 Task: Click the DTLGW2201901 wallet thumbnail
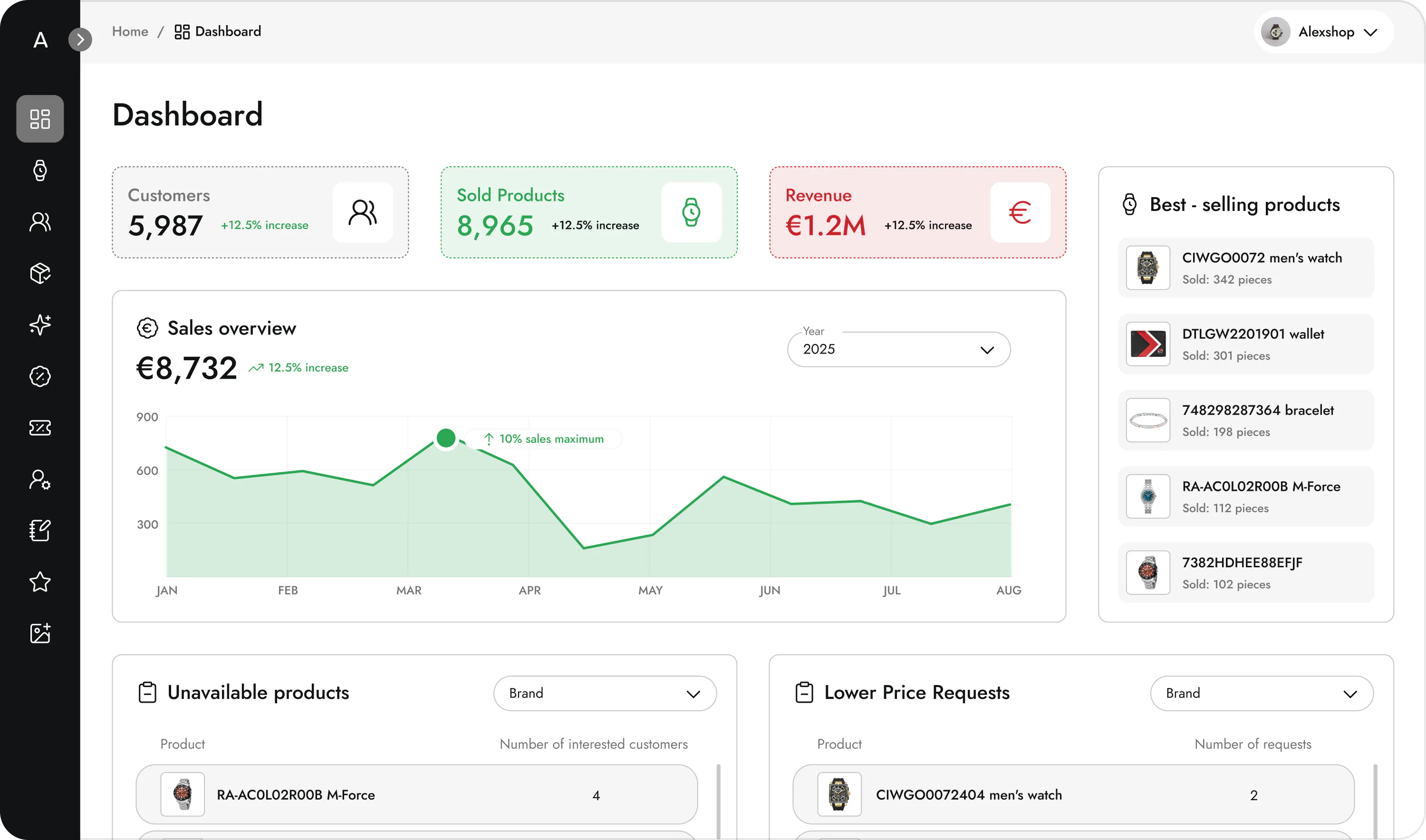tap(1148, 344)
